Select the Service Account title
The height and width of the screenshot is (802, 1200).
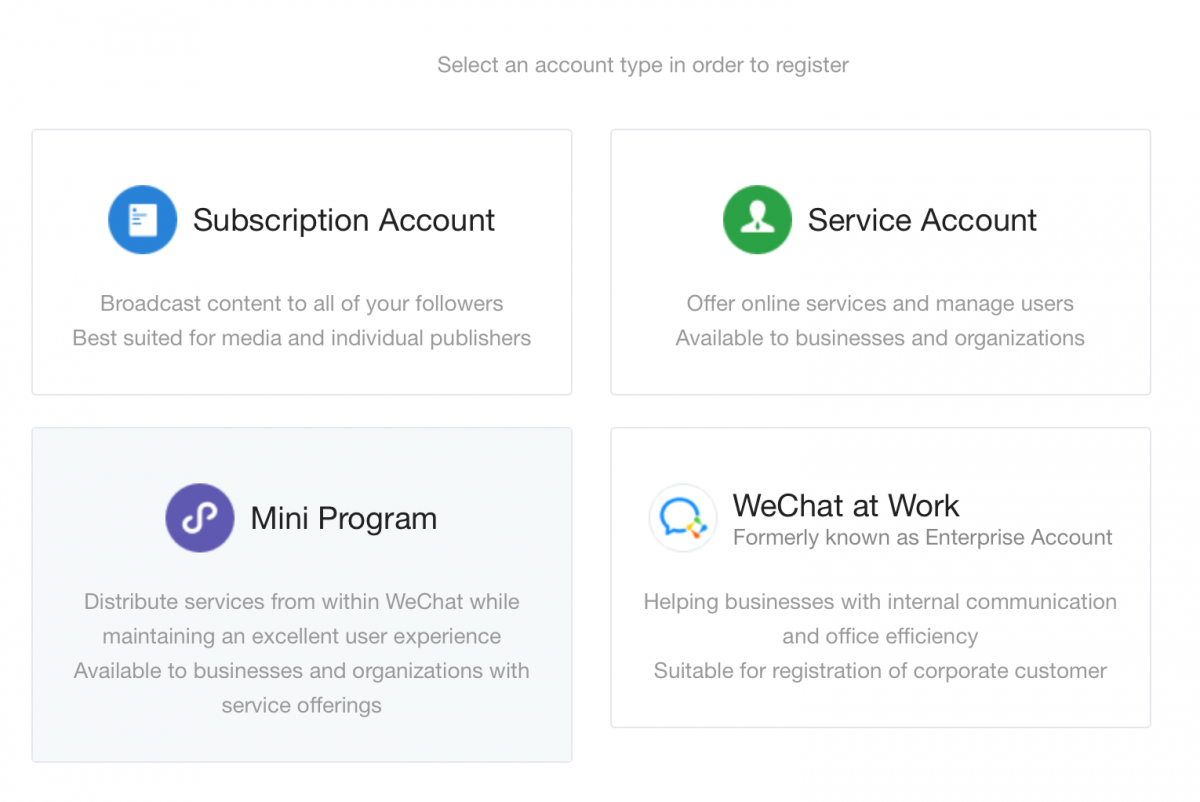pyautogui.click(x=922, y=220)
